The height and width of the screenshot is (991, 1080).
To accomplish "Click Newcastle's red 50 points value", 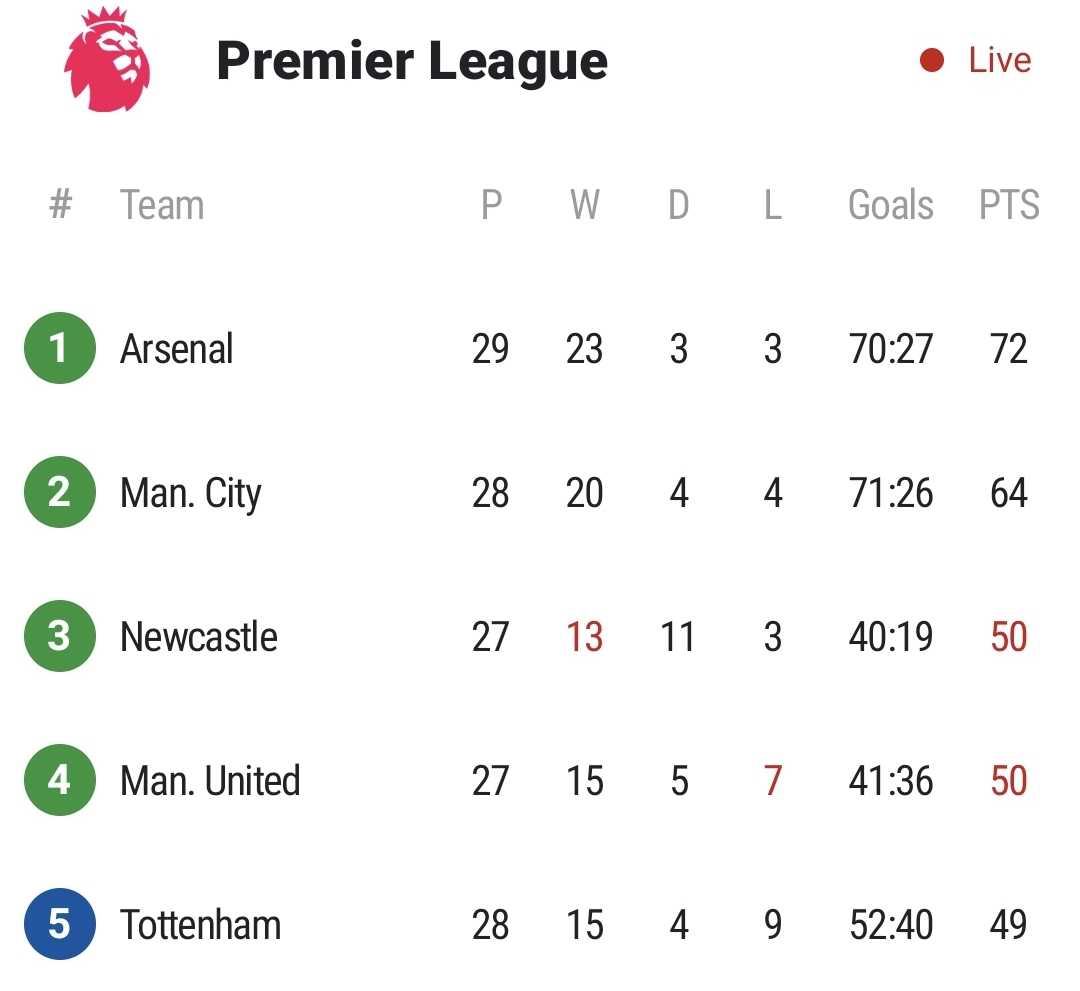I will tap(1009, 636).
